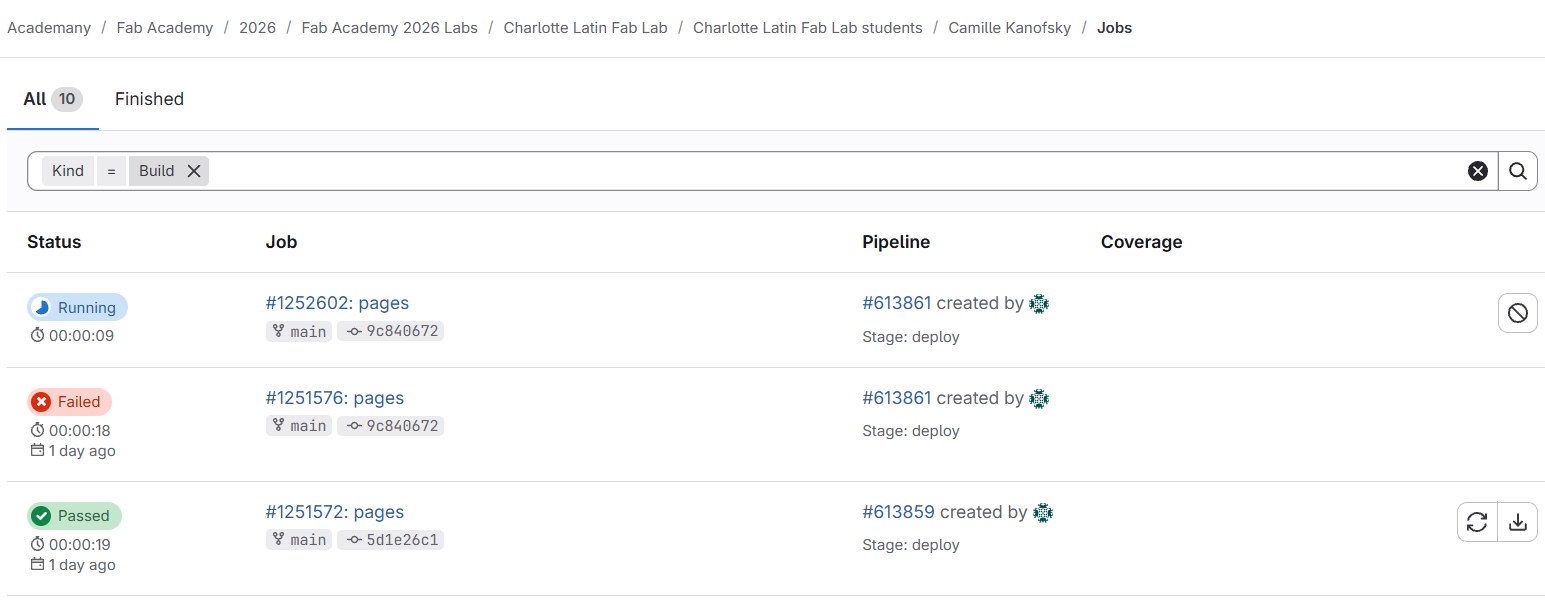Cancel the running pages job

tap(1517, 313)
